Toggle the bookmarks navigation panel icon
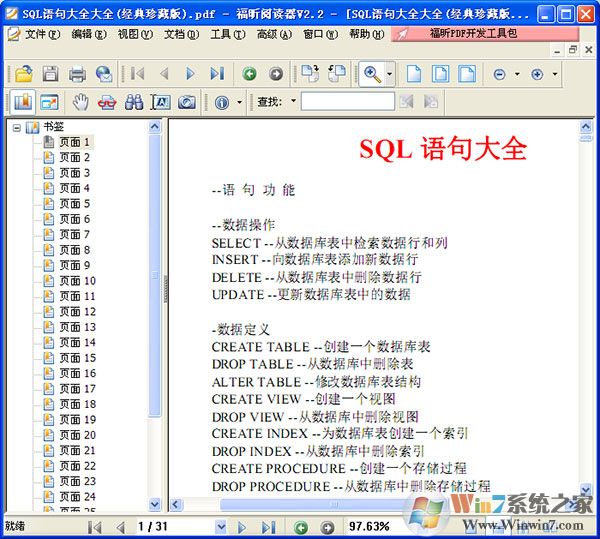This screenshot has height=539, width=600. click(x=23, y=102)
